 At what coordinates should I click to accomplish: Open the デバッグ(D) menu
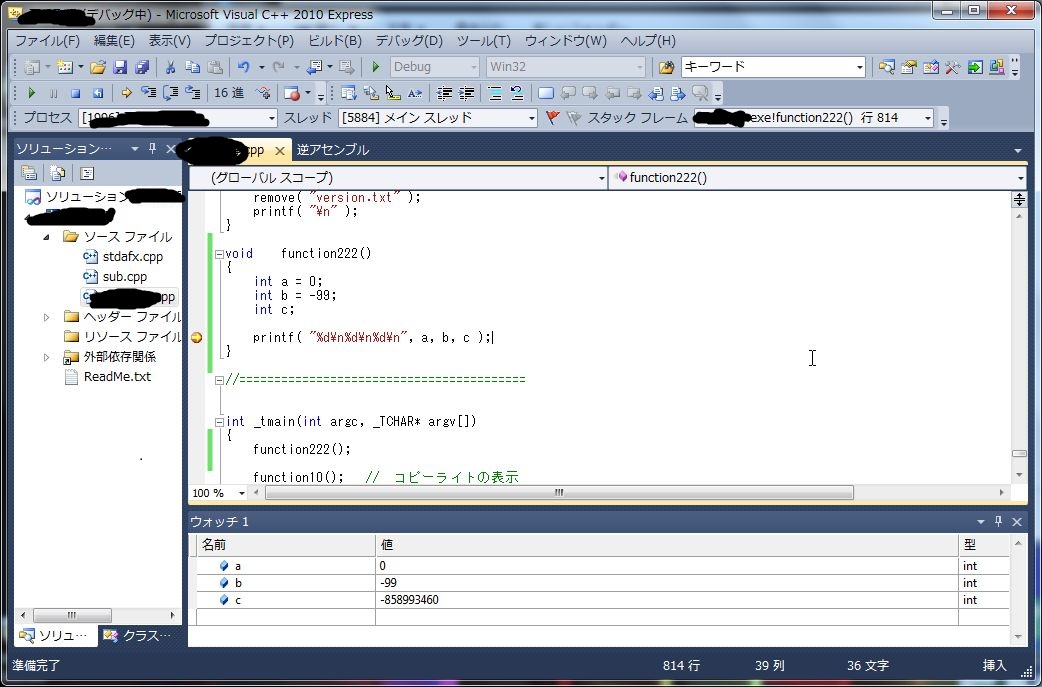tap(408, 41)
